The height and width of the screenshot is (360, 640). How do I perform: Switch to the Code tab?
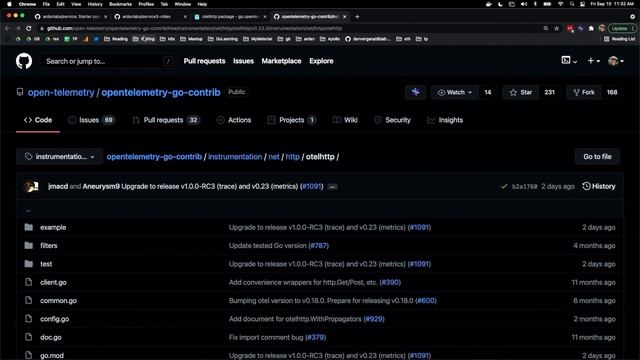point(38,120)
